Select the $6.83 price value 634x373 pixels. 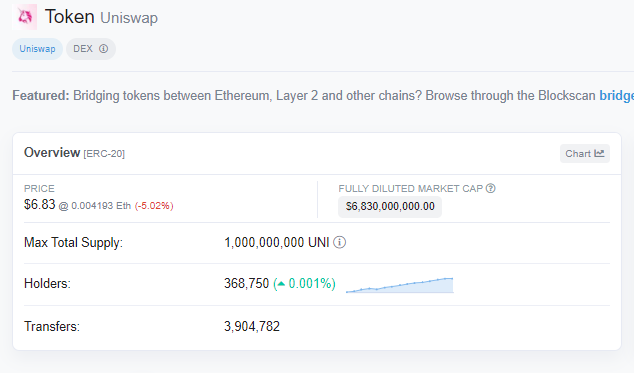tap(39, 205)
